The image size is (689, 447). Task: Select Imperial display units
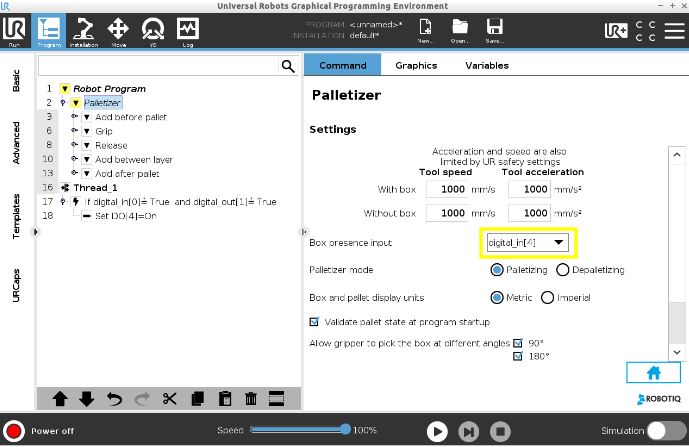[x=548, y=298]
